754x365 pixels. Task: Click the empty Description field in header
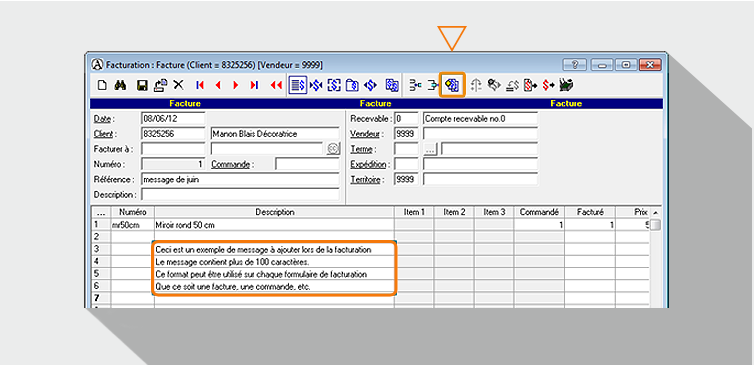pyautogui.click(x=240, y=195)
